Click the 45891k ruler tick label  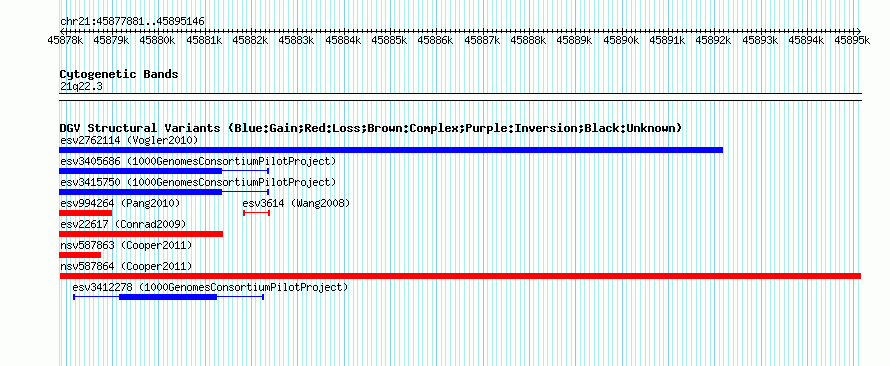coord(668,40)
